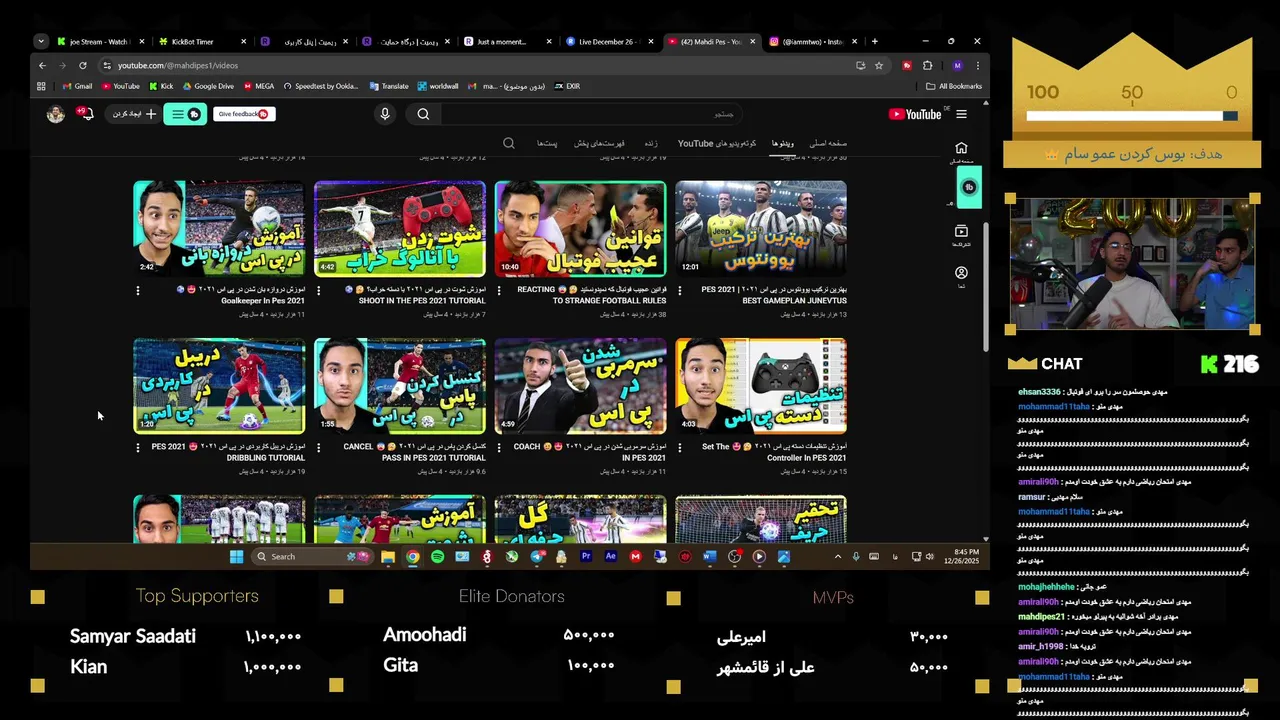Open the Chrome tab search dropdown
Image resolution: width=1280 pixels, height=720 pixels.
point(41,41)
